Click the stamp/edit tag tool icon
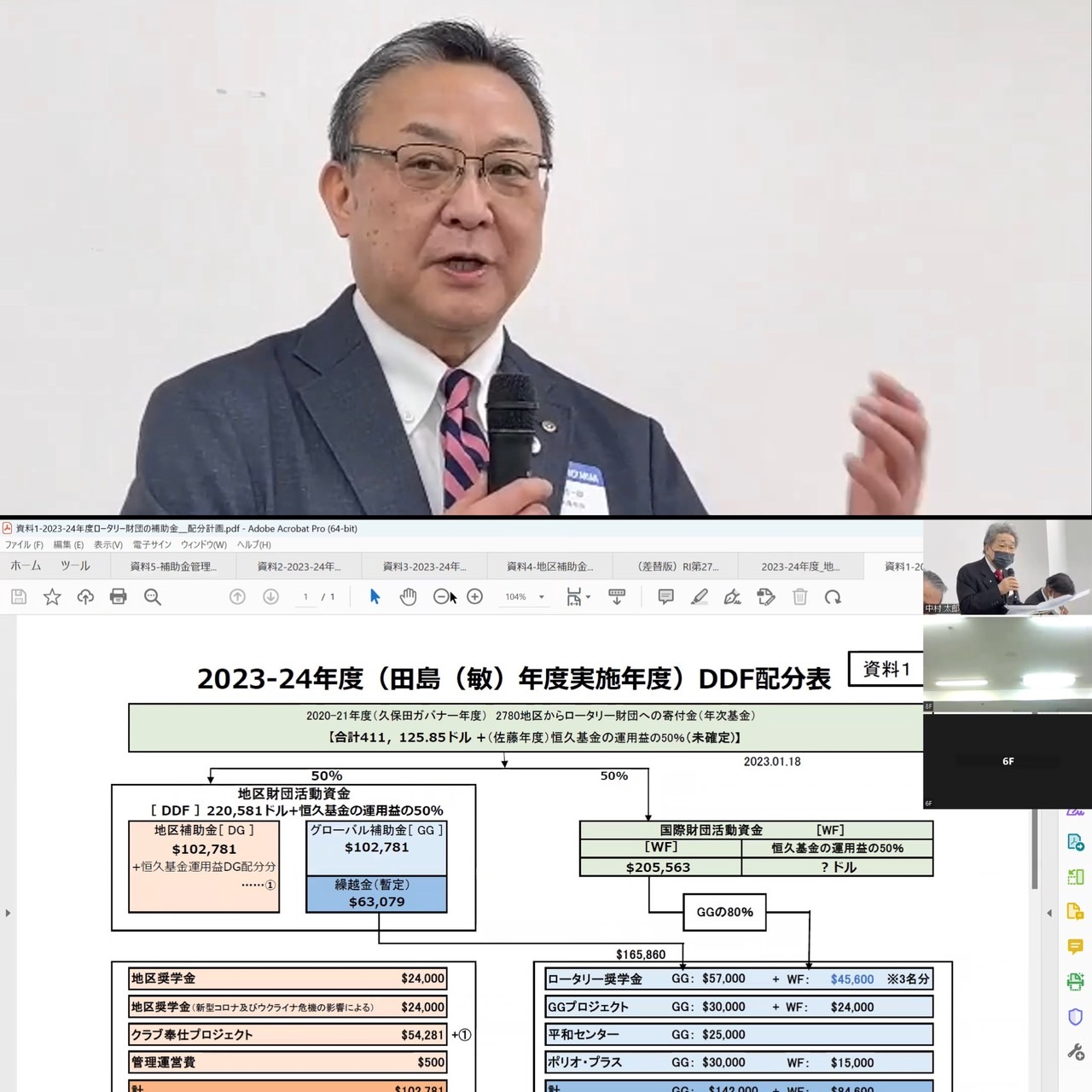Screen dimensions: 1092x1092 click(766, 597)
